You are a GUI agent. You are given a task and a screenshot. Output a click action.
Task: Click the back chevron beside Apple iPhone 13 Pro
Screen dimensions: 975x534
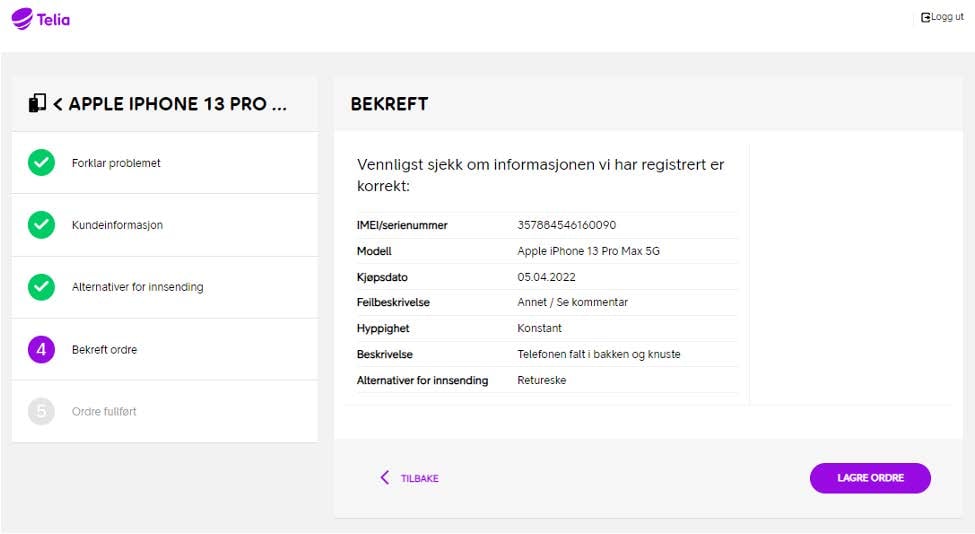tap(58, 104)
